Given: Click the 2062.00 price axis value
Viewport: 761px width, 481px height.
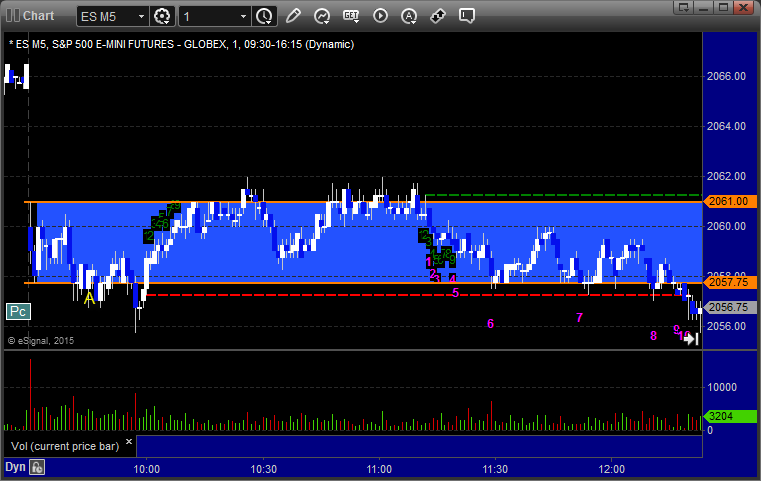Looking at the screenshot, I should click(x=727, y=176).
